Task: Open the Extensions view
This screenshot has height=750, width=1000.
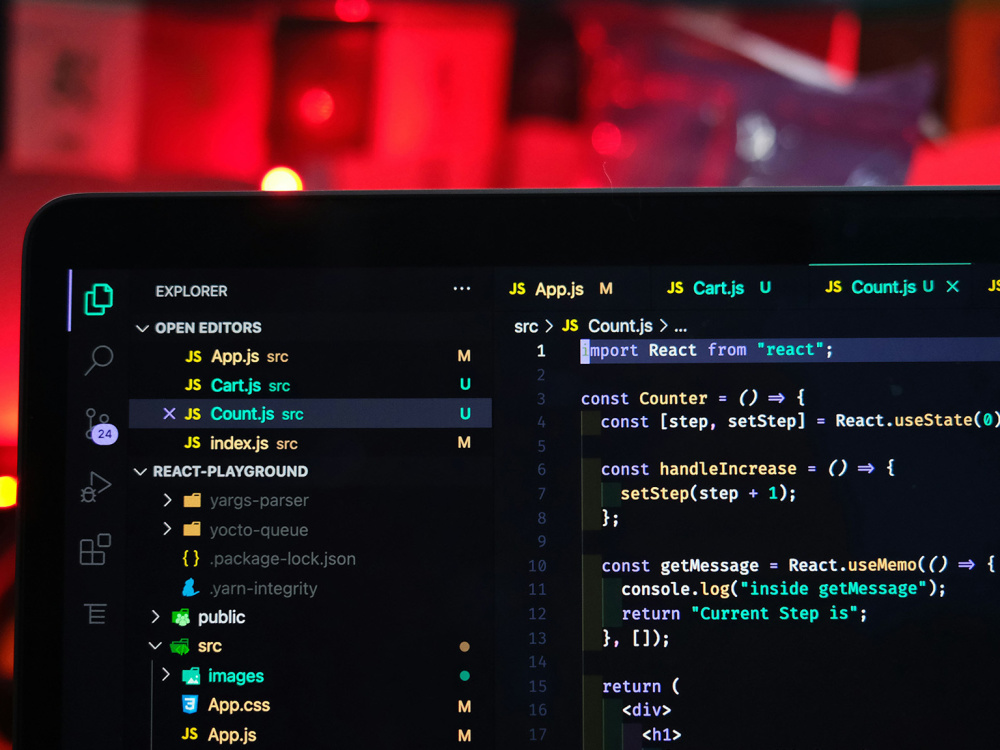Action: point(95,549)
